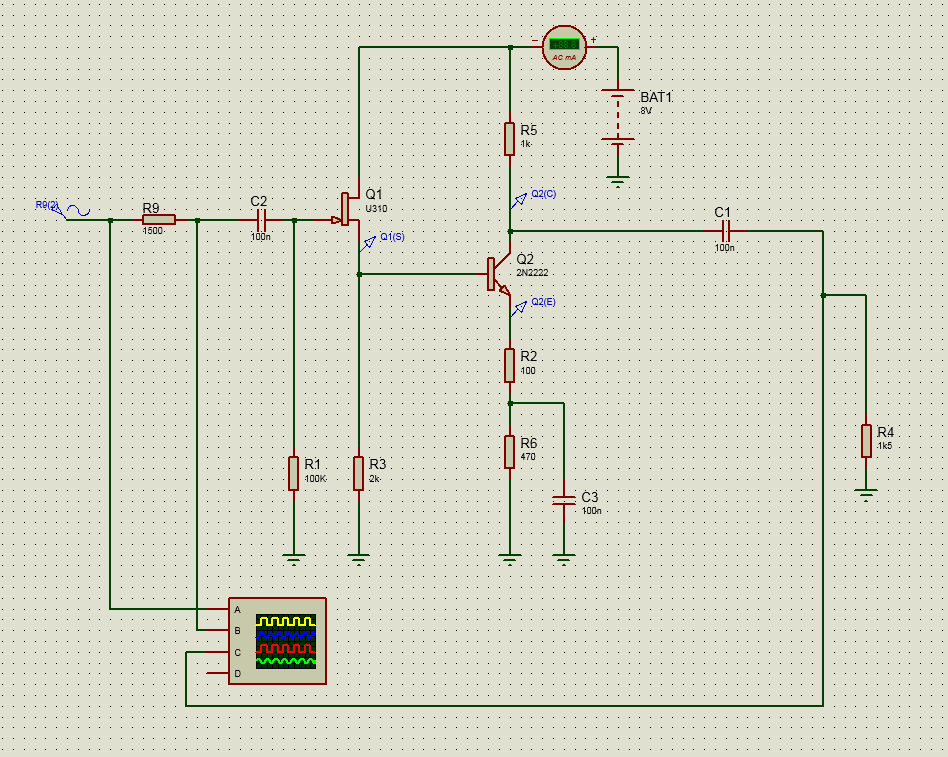Click the 100K value of R1
The height and width of the screenshot is (757, 948).
point(315,479)
